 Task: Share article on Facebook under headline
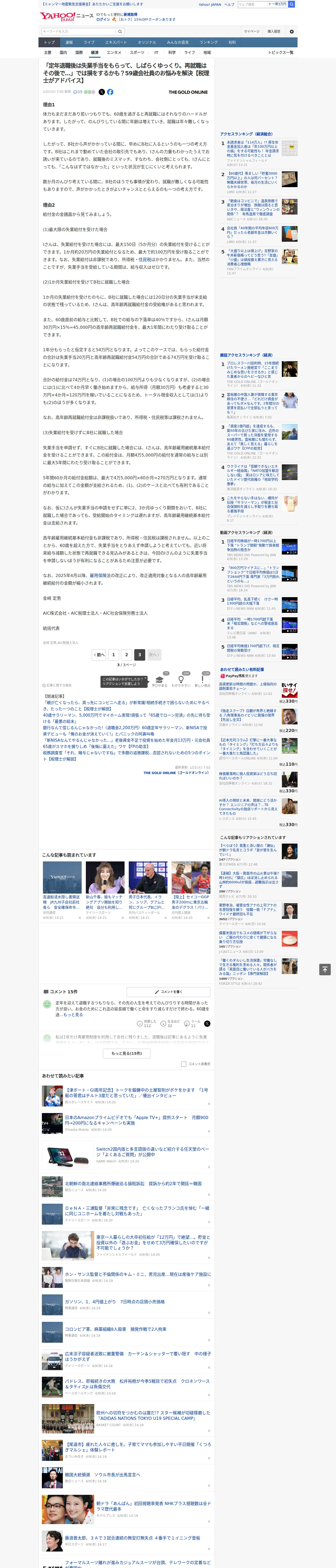pyautogui.click(x=110, y=92)
